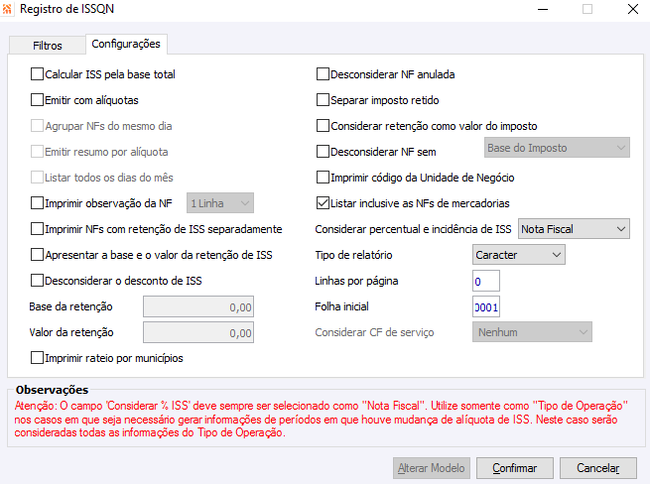Click the Base da retenção field
Viewport: 650px width, 484px height.
click(x=199, y=307)
